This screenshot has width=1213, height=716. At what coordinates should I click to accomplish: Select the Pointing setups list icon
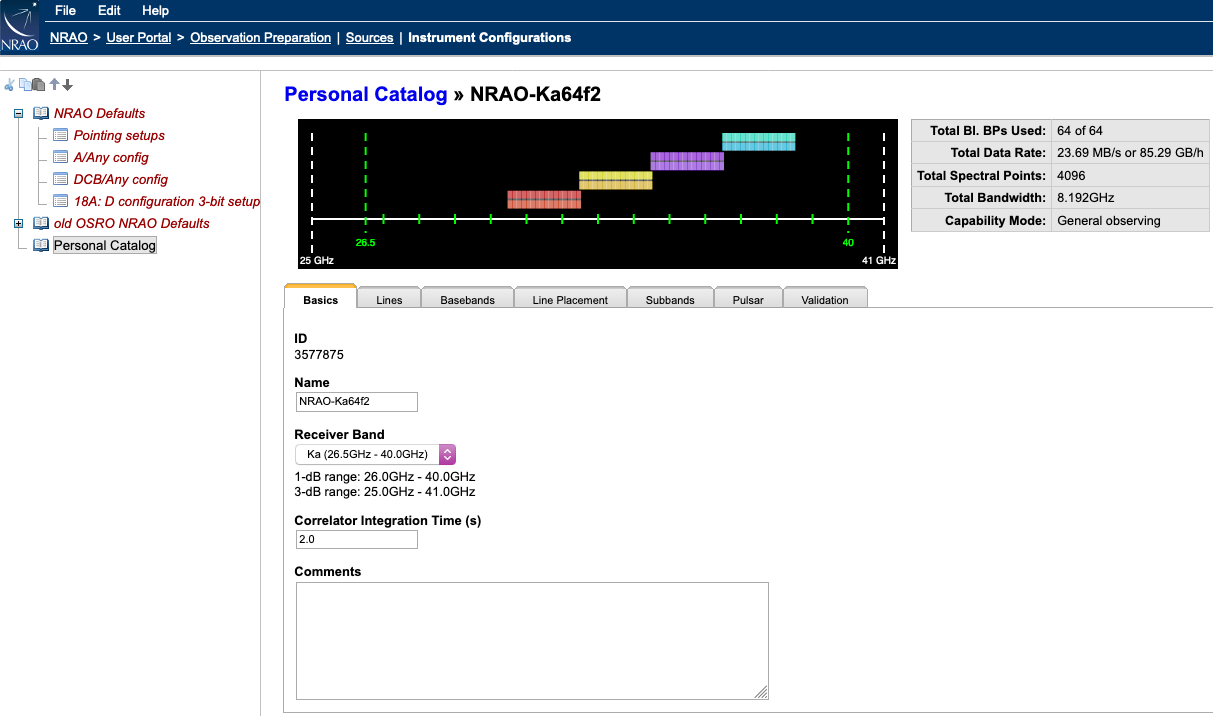pyautogui.click(x=60, y=135)
